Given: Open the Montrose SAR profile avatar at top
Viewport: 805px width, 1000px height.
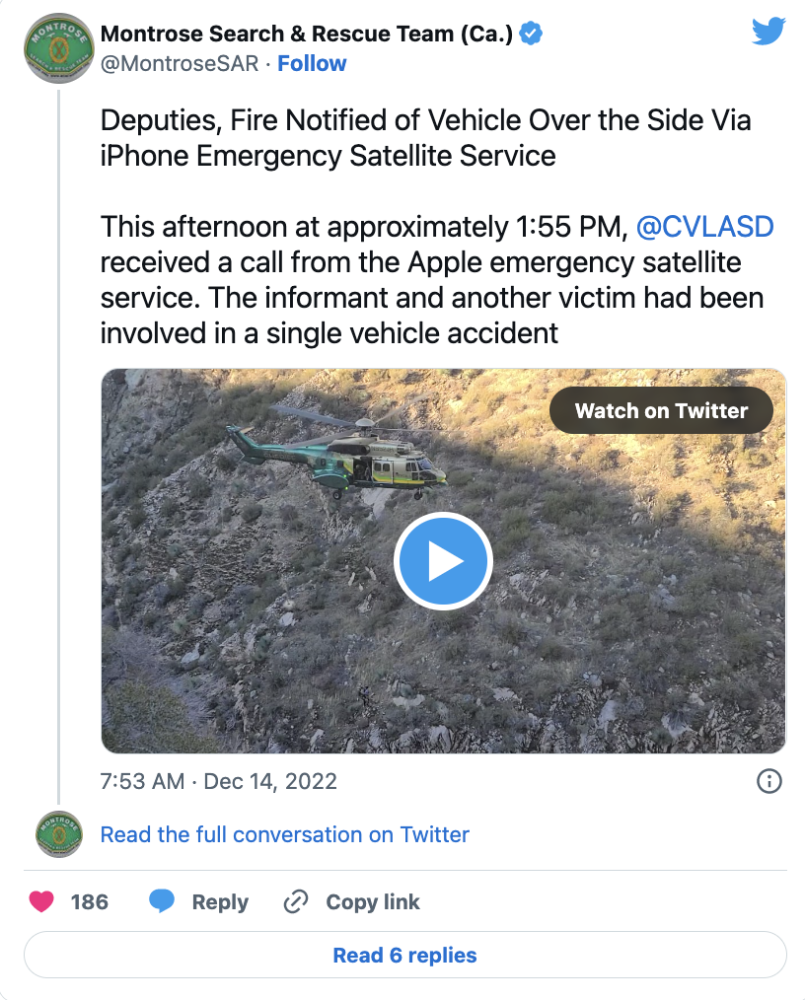Looking at the screenshot, I should click(58, 47).
